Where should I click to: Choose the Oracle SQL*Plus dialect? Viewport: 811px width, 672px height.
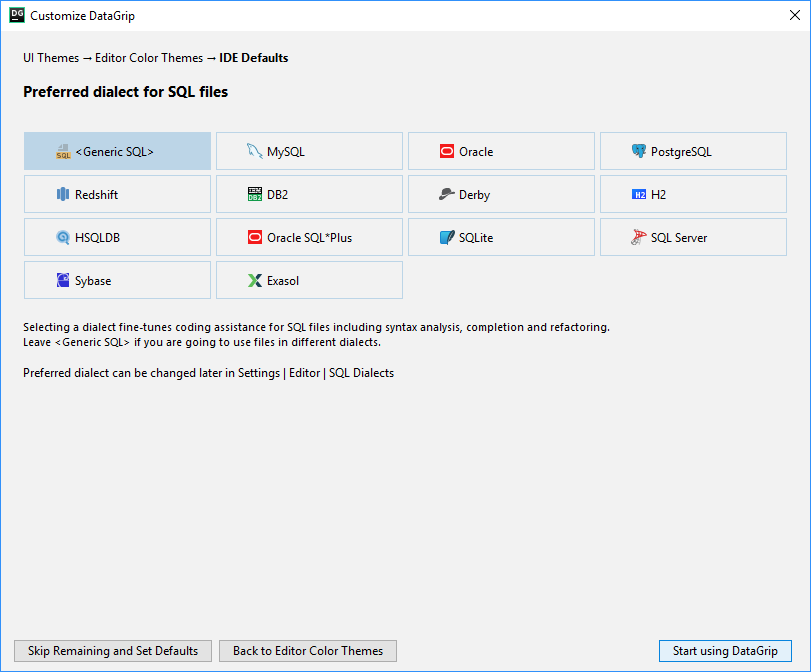[x=309, y=238]
